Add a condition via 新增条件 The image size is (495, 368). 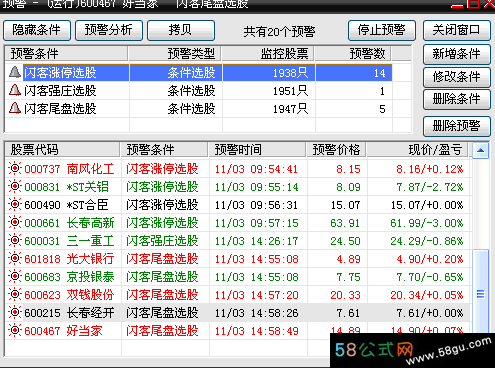tap(457, 54)
